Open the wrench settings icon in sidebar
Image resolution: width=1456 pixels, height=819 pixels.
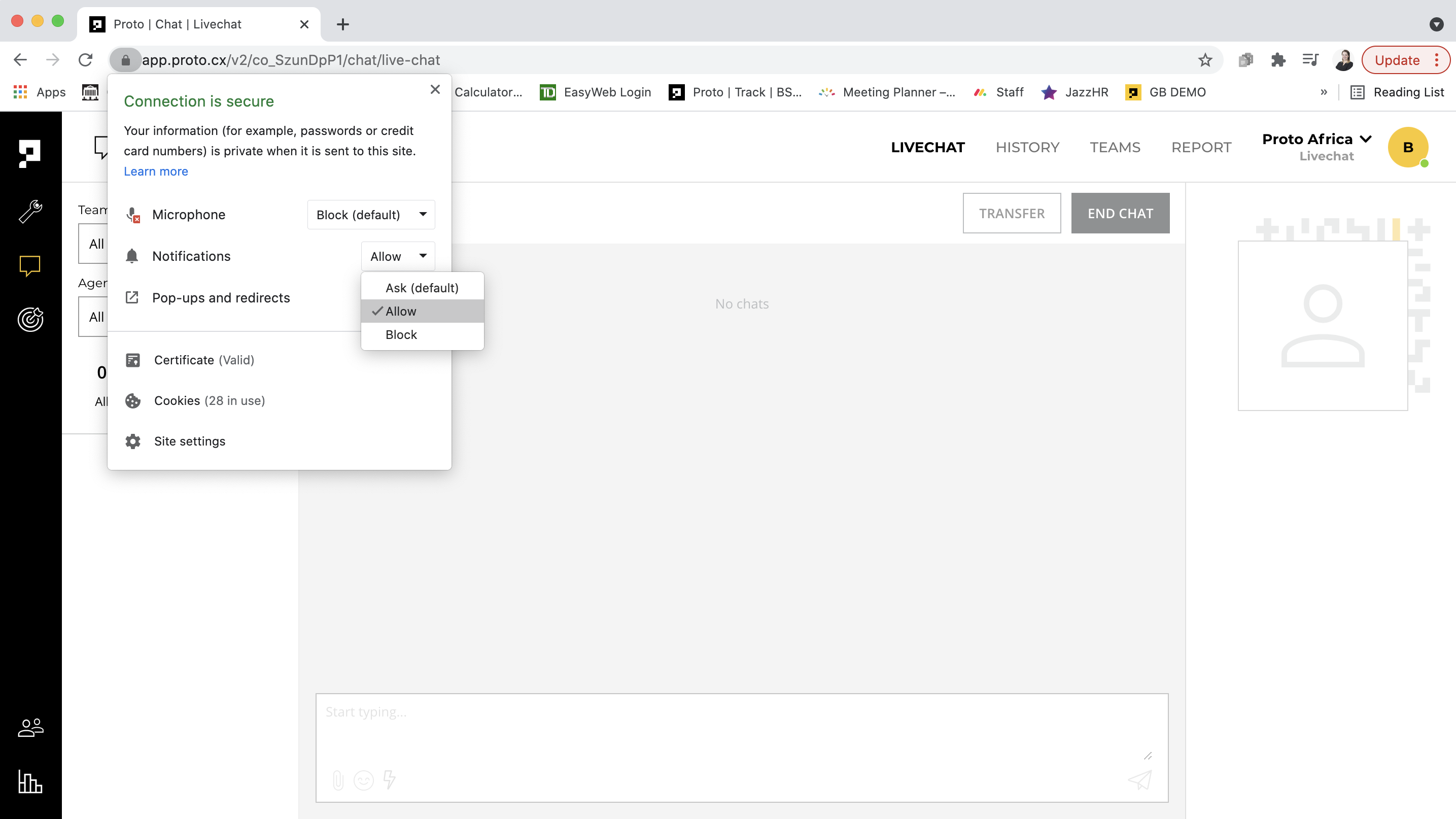click(30, 212)
